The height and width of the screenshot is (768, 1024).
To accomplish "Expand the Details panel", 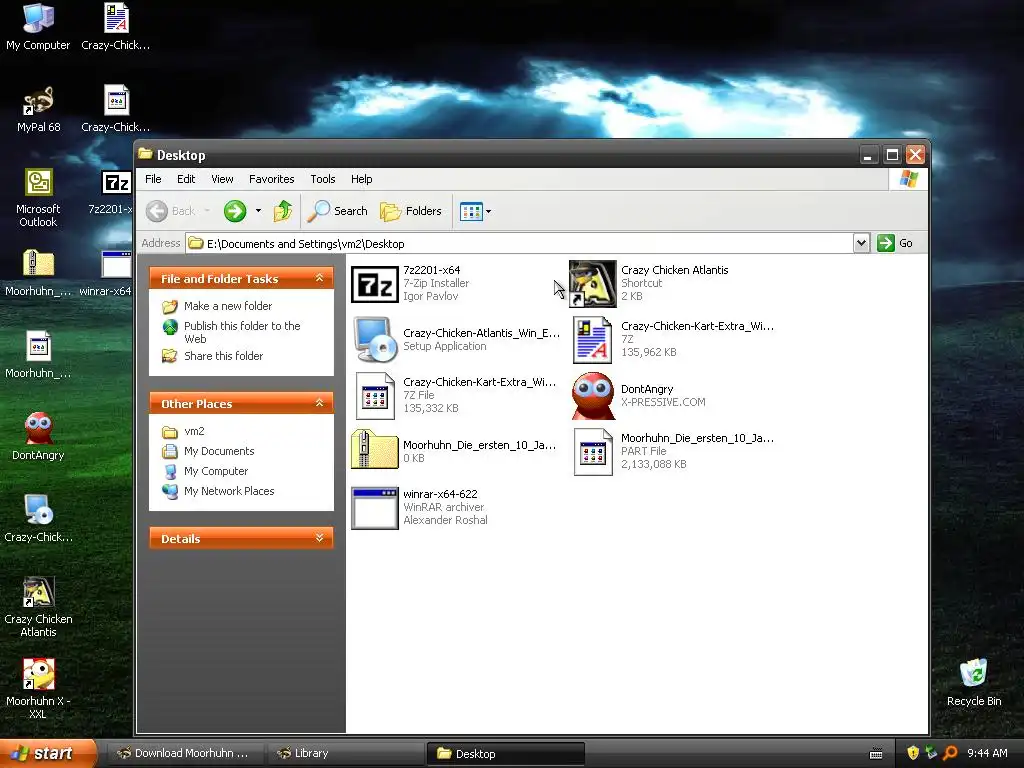I will coord(319,538).
